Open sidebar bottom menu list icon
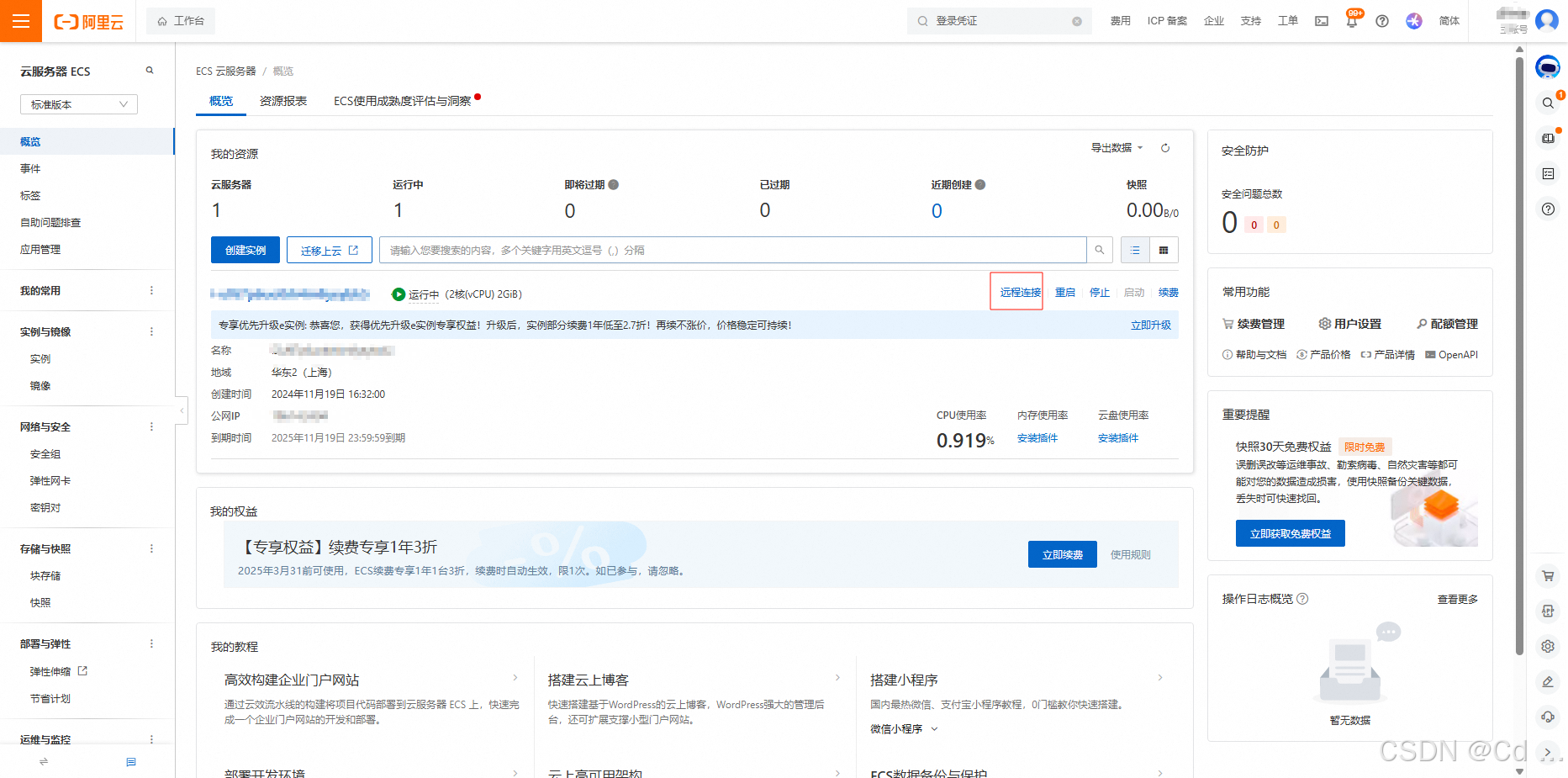Screen dimensions: 1568x778 pyautogui.click(x=131, y=762)
